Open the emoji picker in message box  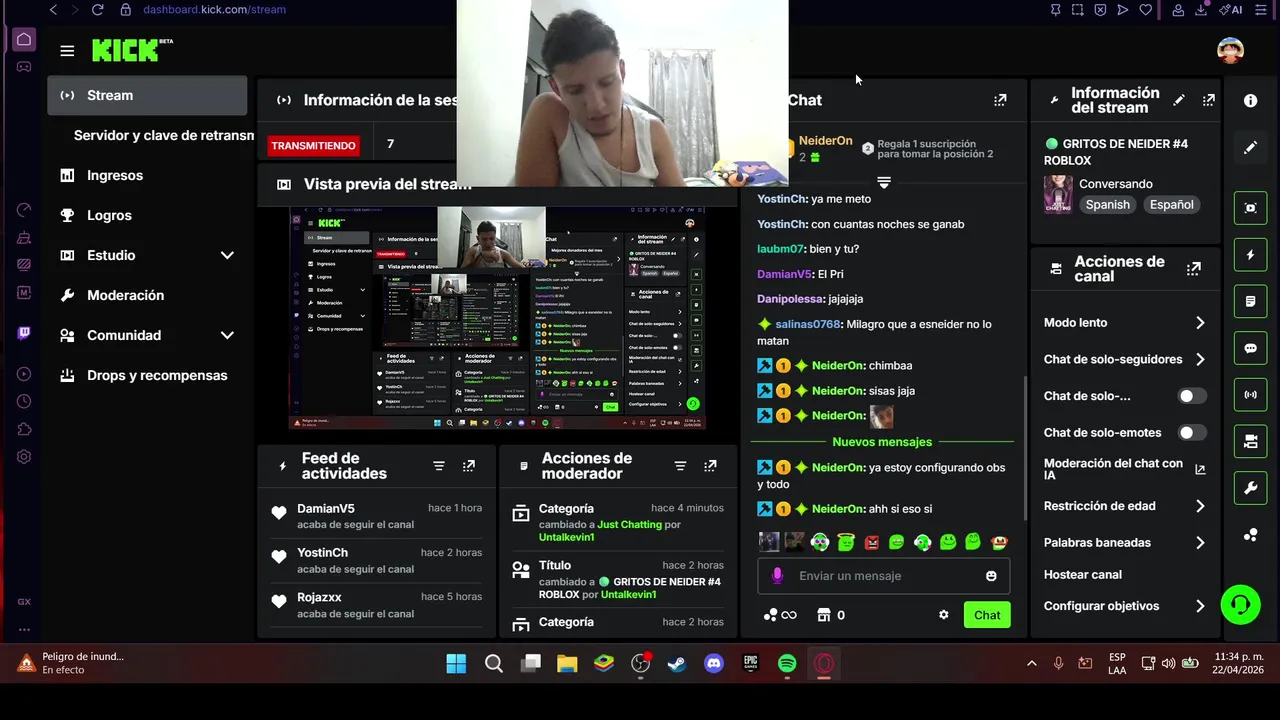tap(991, 576)
